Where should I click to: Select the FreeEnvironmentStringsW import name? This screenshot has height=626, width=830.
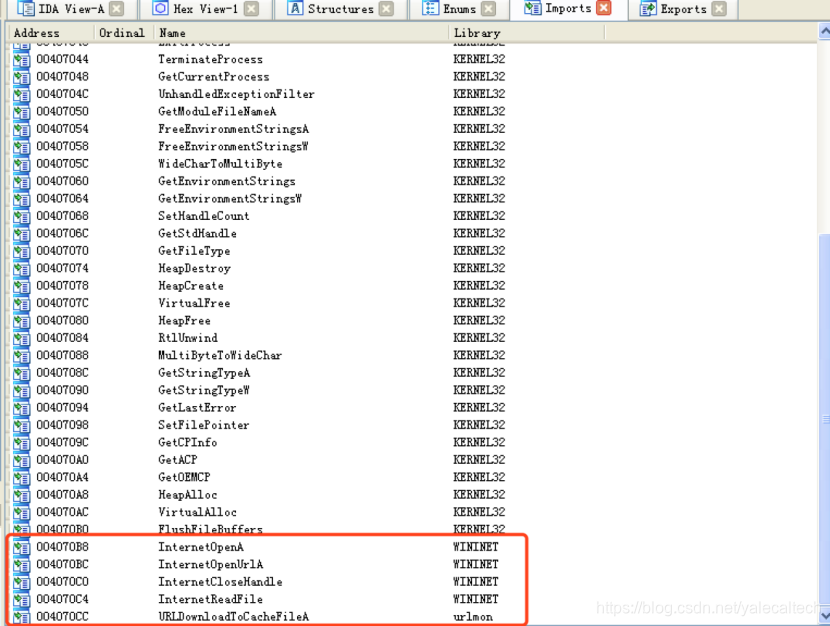[233, 146]
